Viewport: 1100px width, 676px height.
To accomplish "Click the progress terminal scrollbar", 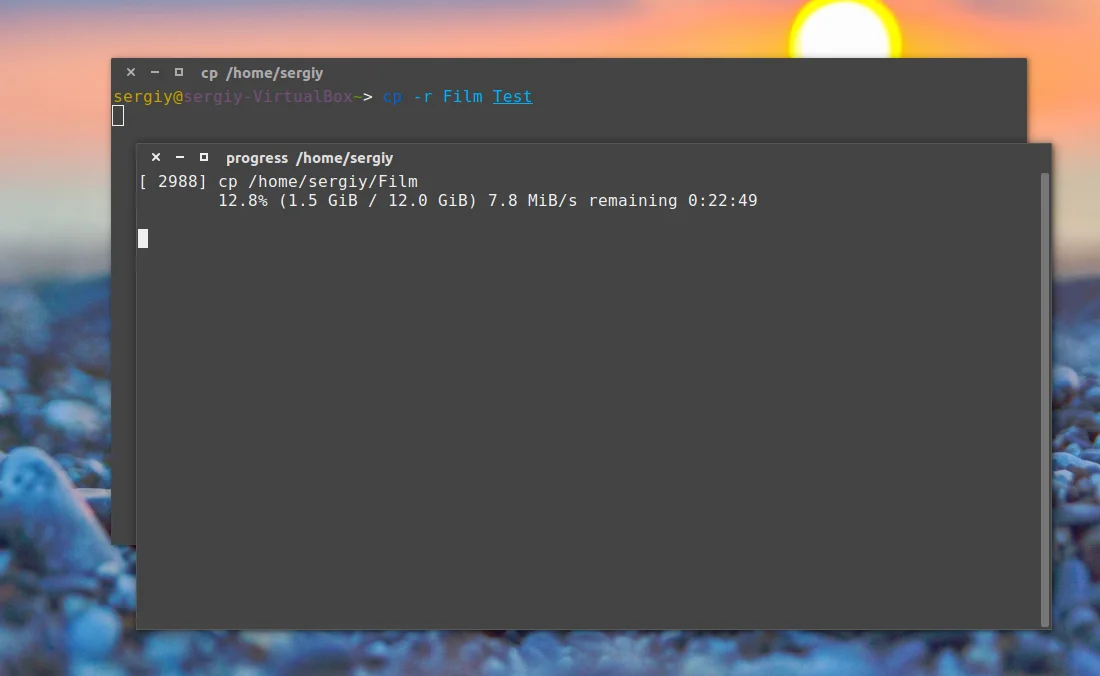I will (1045, 399).
